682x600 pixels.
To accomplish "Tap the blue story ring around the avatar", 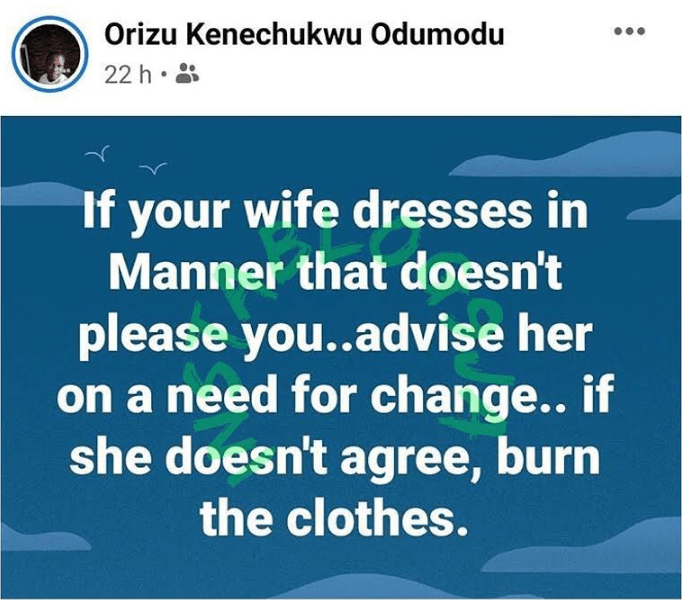I will coord(50,54).
